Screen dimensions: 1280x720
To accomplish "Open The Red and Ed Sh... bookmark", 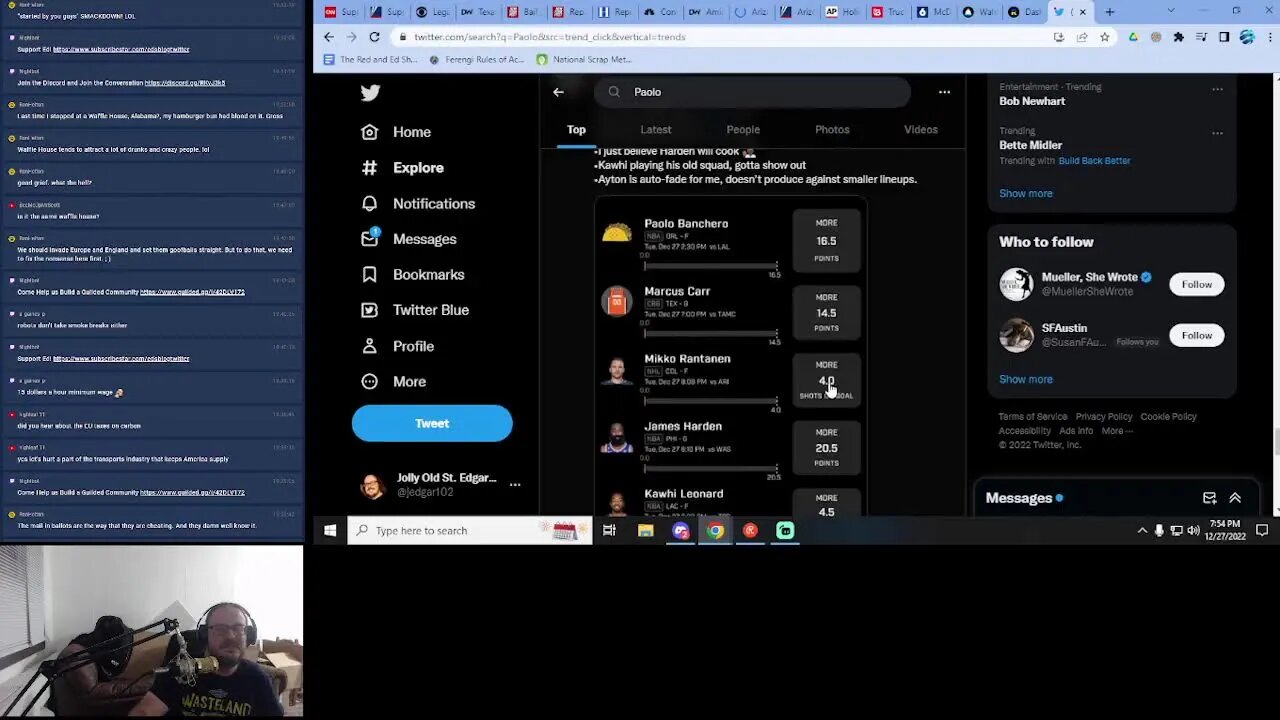I will (371, 59).
